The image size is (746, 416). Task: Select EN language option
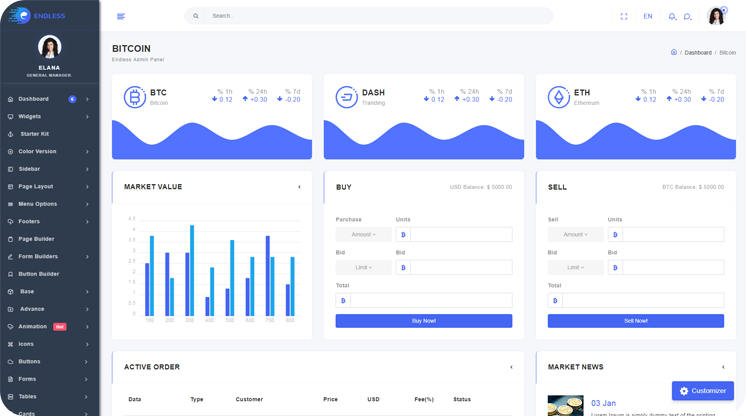[x=648, y=16]
